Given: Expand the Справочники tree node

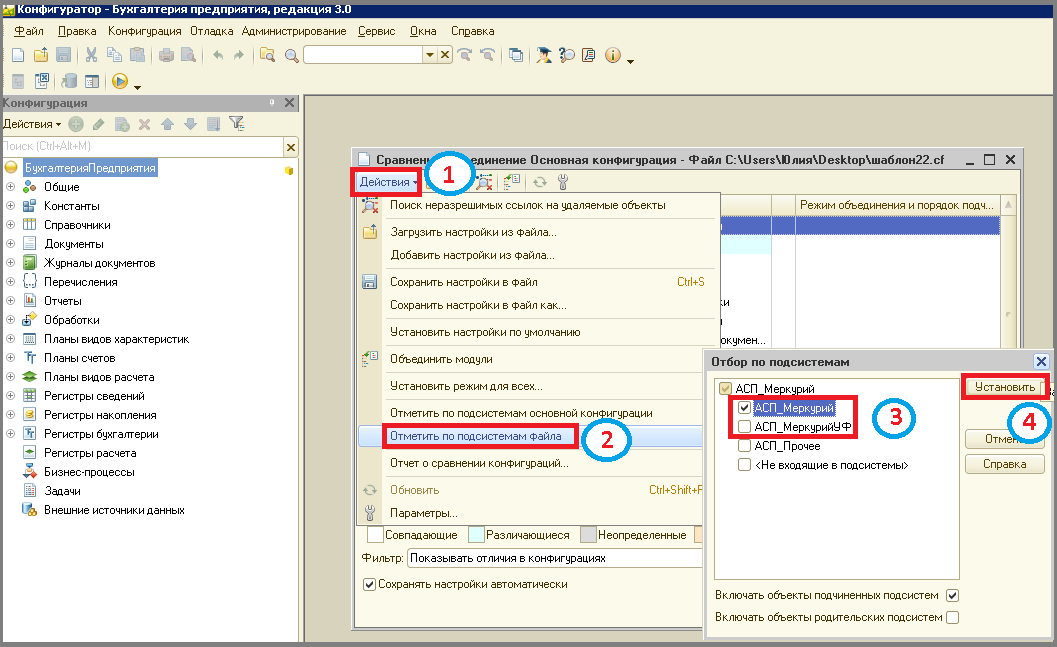Looking at the screenshot, I should [10, 224].
